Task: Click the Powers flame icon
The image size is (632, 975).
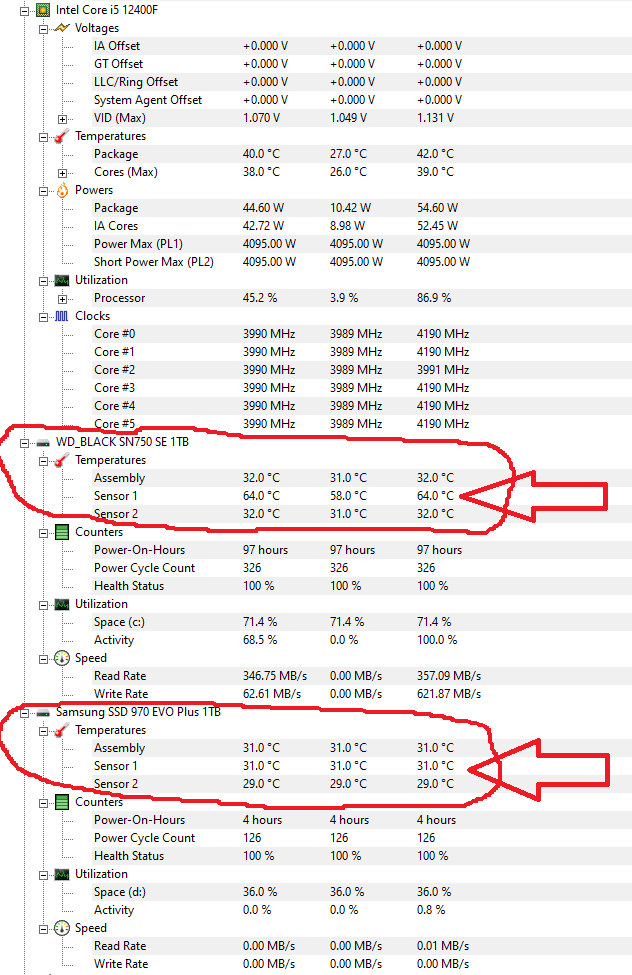Action: click(62, 190)
